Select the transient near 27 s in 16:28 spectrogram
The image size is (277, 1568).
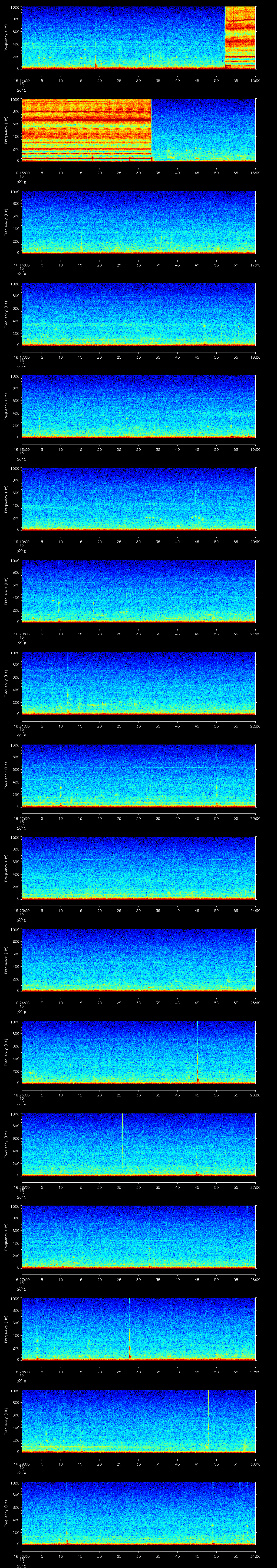click(x=130, y=1329)
